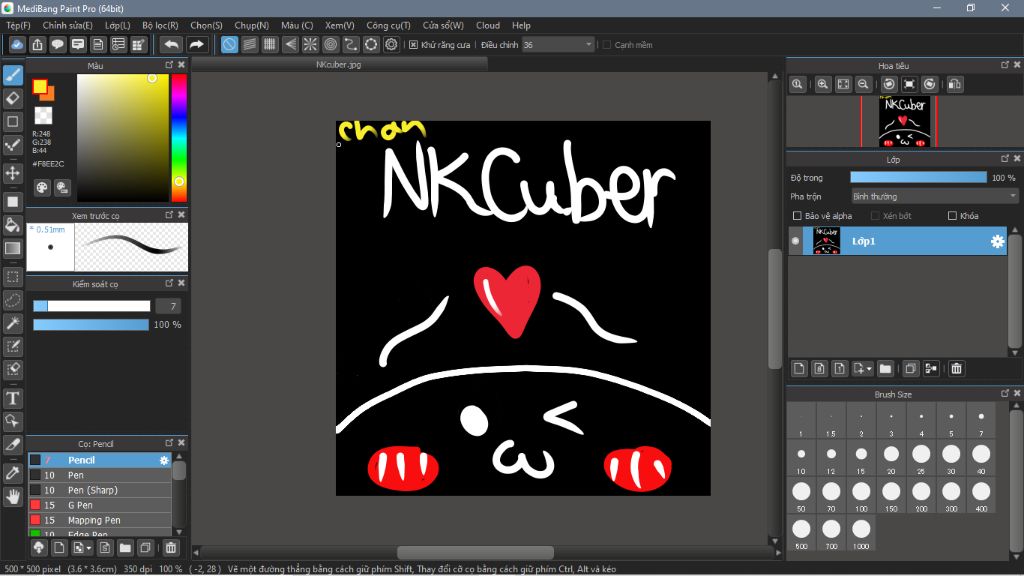Click the vertical hue slider bar
The width and height of the screenshot is (1024, 576).
pyautogui.click(x=179, y=138)
